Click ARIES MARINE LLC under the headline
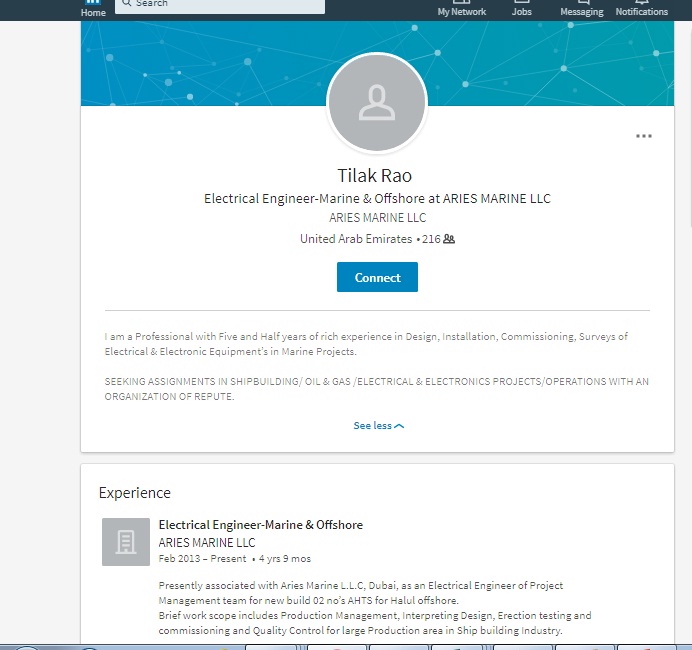The image size is (692, 650). [377, 218]
